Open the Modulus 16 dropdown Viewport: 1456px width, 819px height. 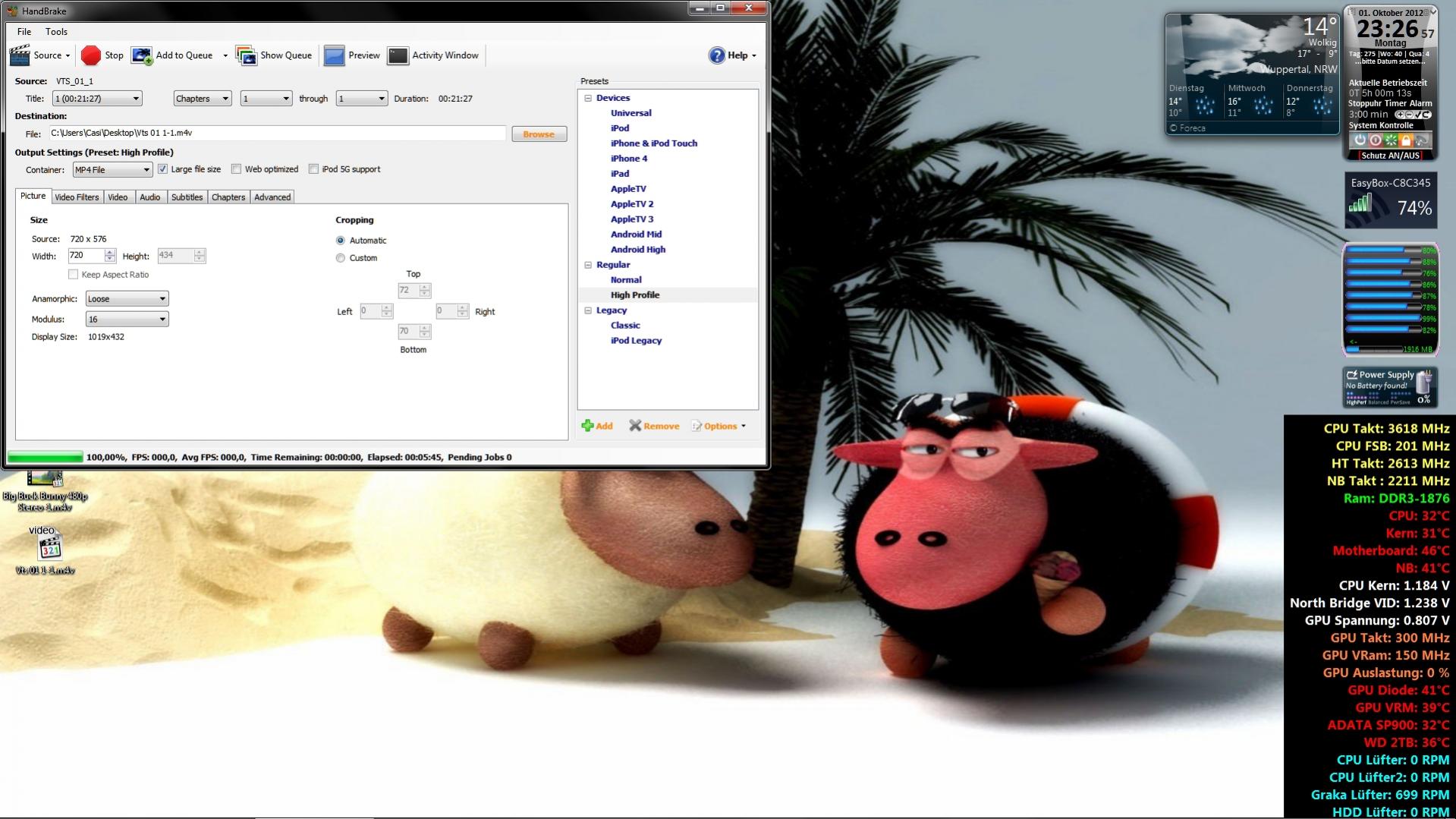pos(127,320)
